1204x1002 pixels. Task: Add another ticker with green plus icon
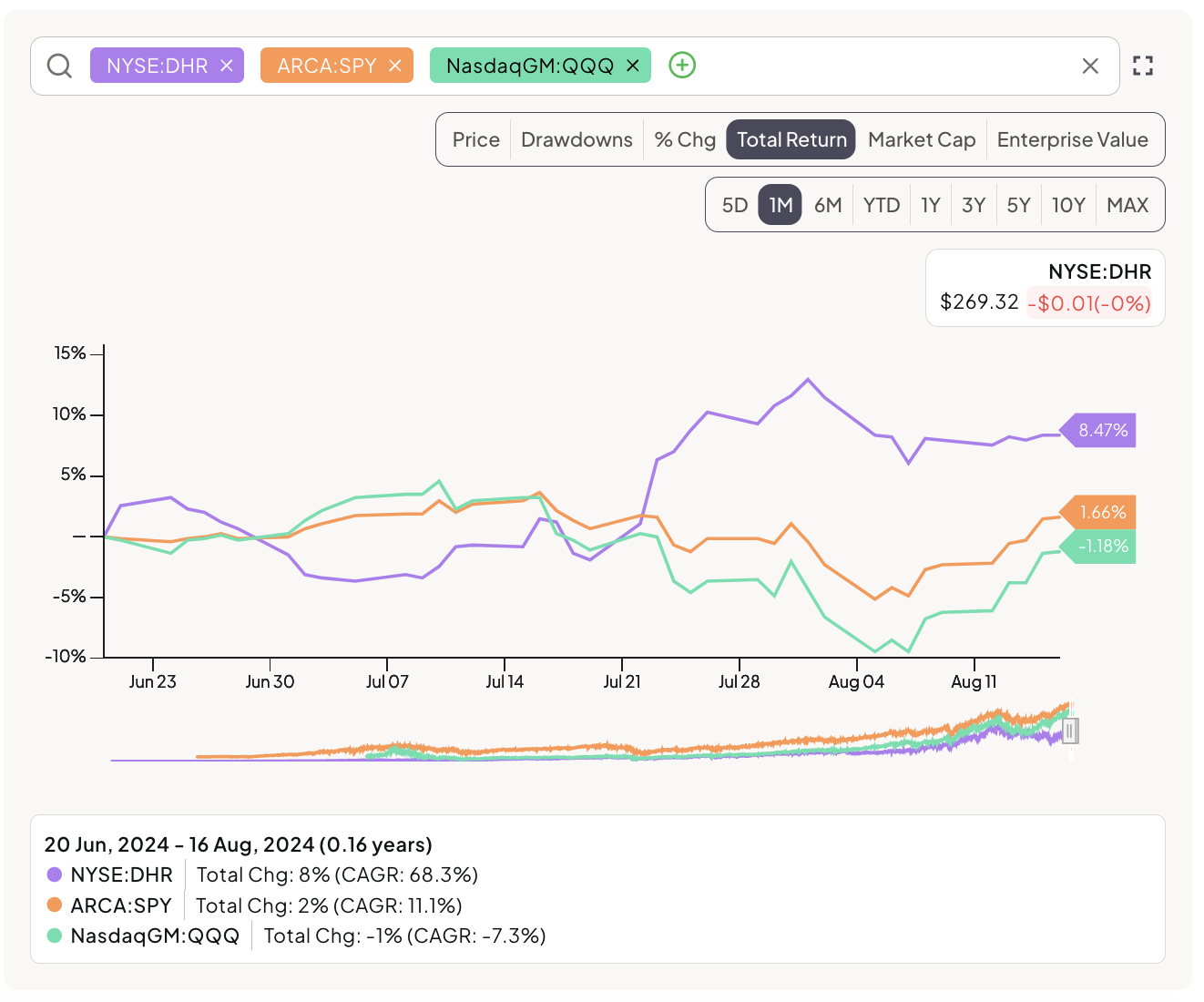[682, 66]
